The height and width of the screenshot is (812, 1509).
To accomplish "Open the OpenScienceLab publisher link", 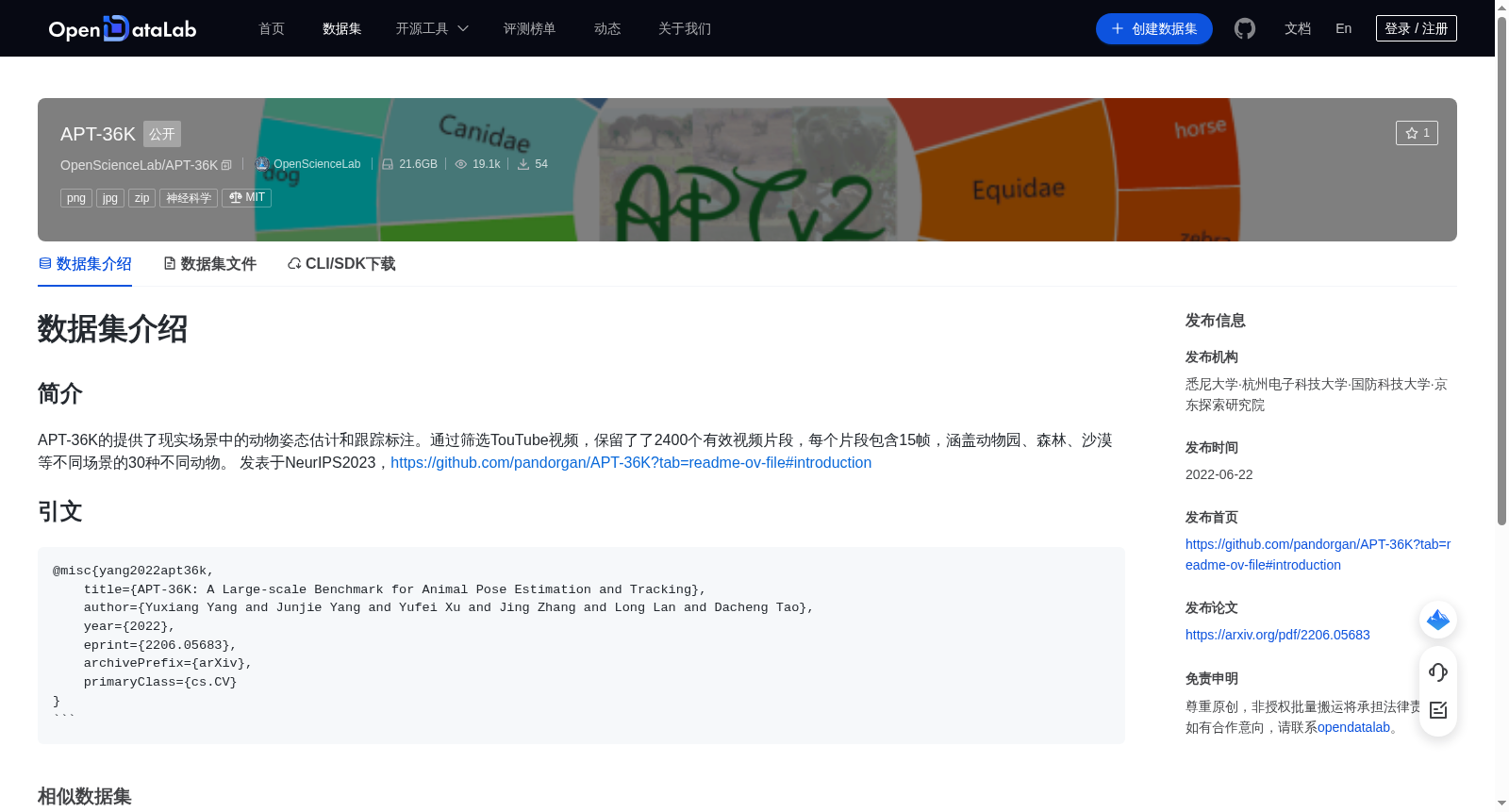I will click(x=317, y=164).
